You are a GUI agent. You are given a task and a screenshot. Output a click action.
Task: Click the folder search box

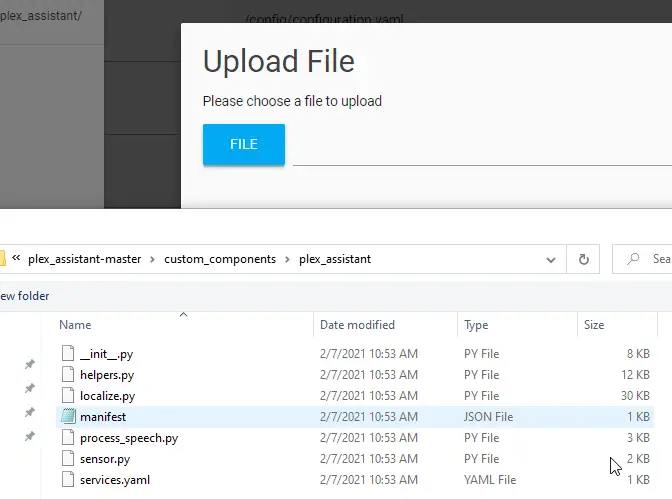[642, 259]
